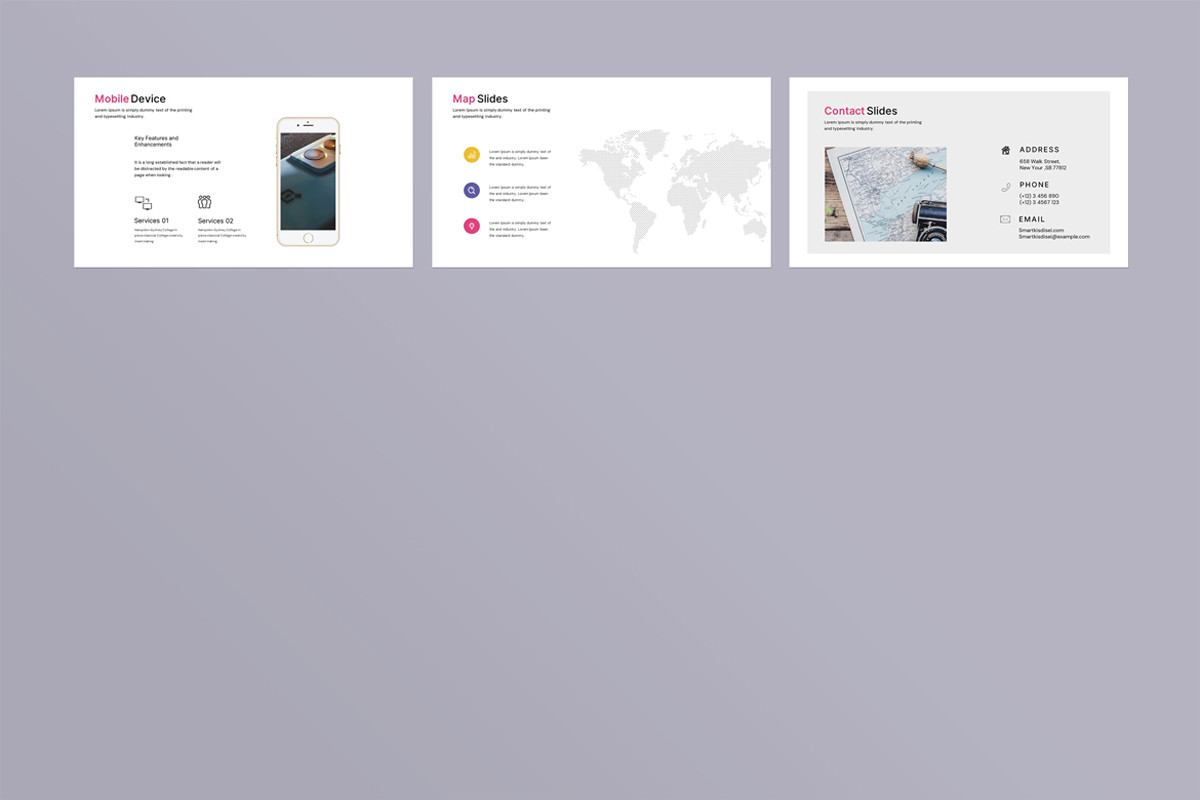Click the envelope icon beside EMAIL
The width and height of the screenshot is (1200, 800).
1005,218
